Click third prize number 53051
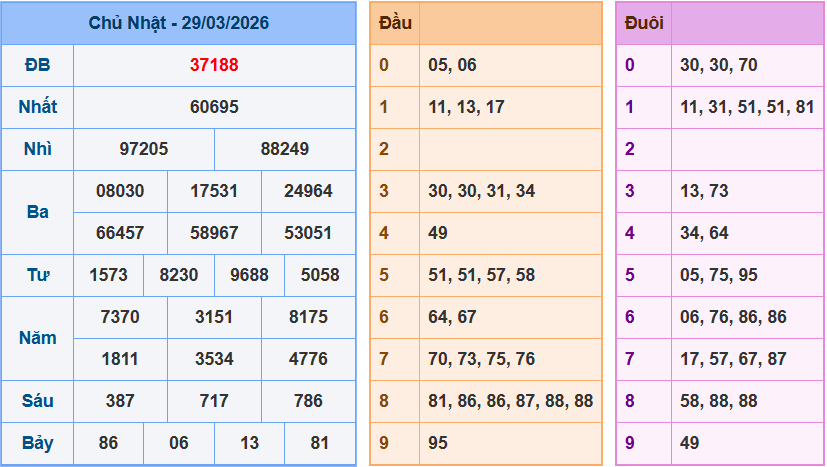827x467 pixels. [x=308, y=233]
